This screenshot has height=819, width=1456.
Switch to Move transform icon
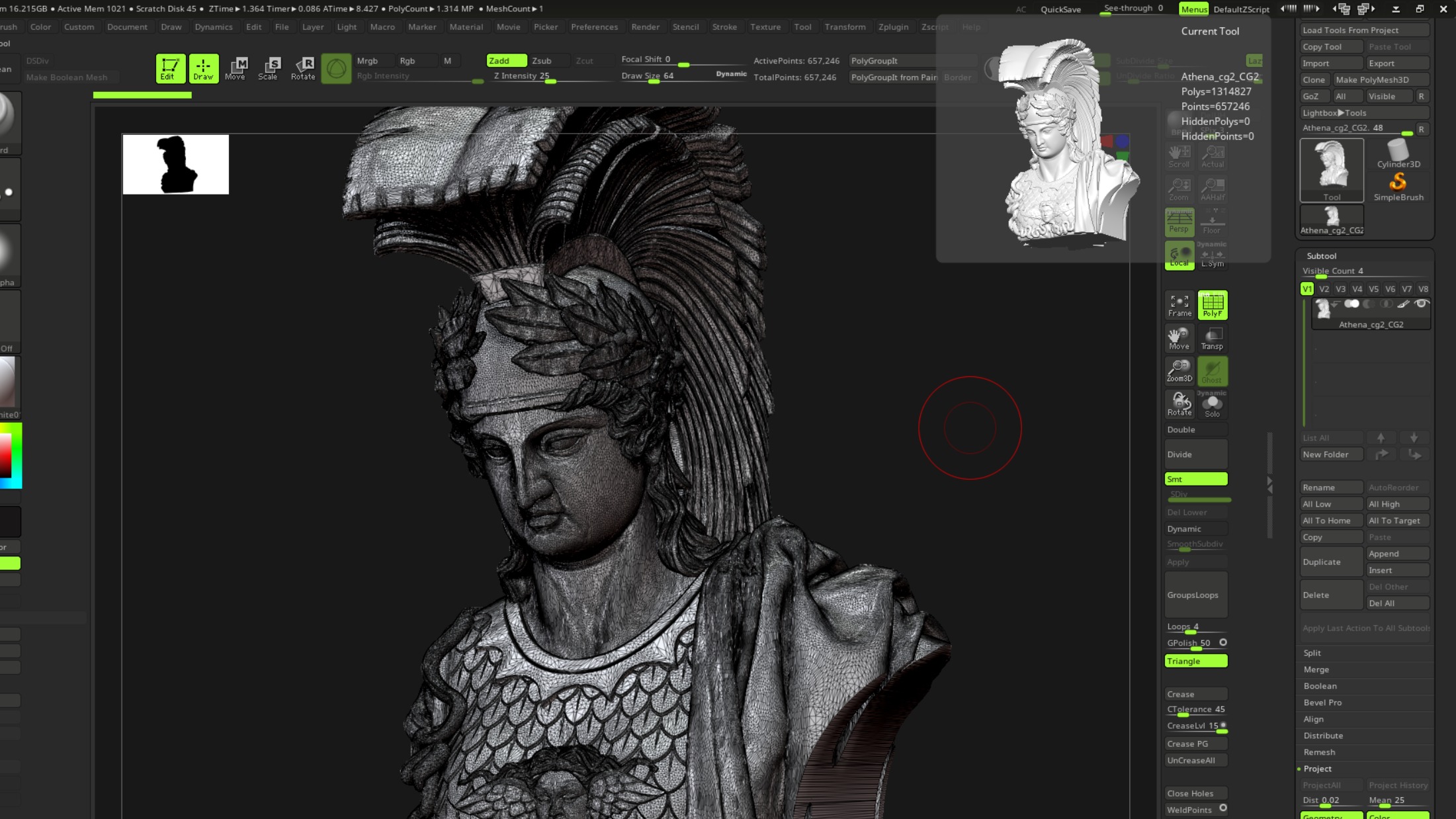[x=235, y=68]
